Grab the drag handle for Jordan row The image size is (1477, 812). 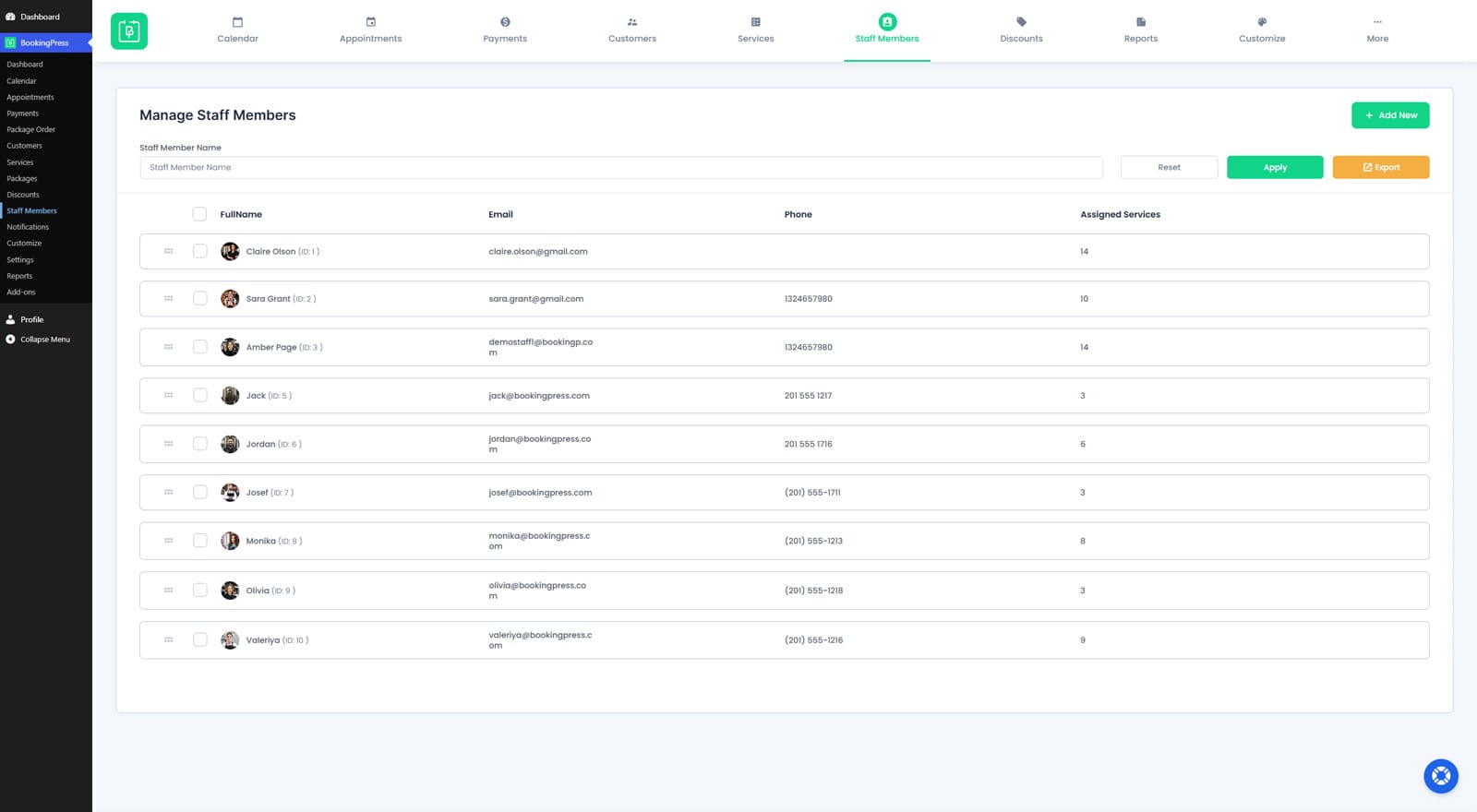click(168, 444)
